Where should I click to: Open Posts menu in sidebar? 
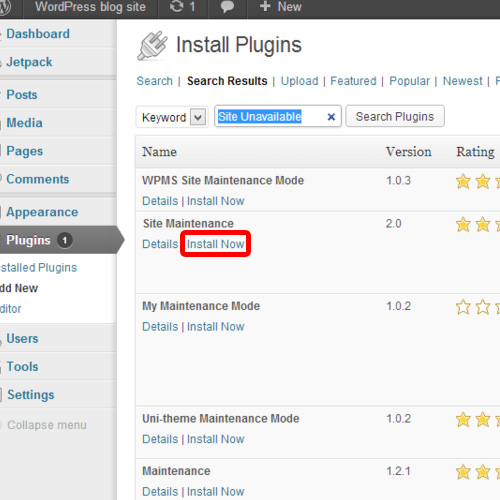coord(22,95)
